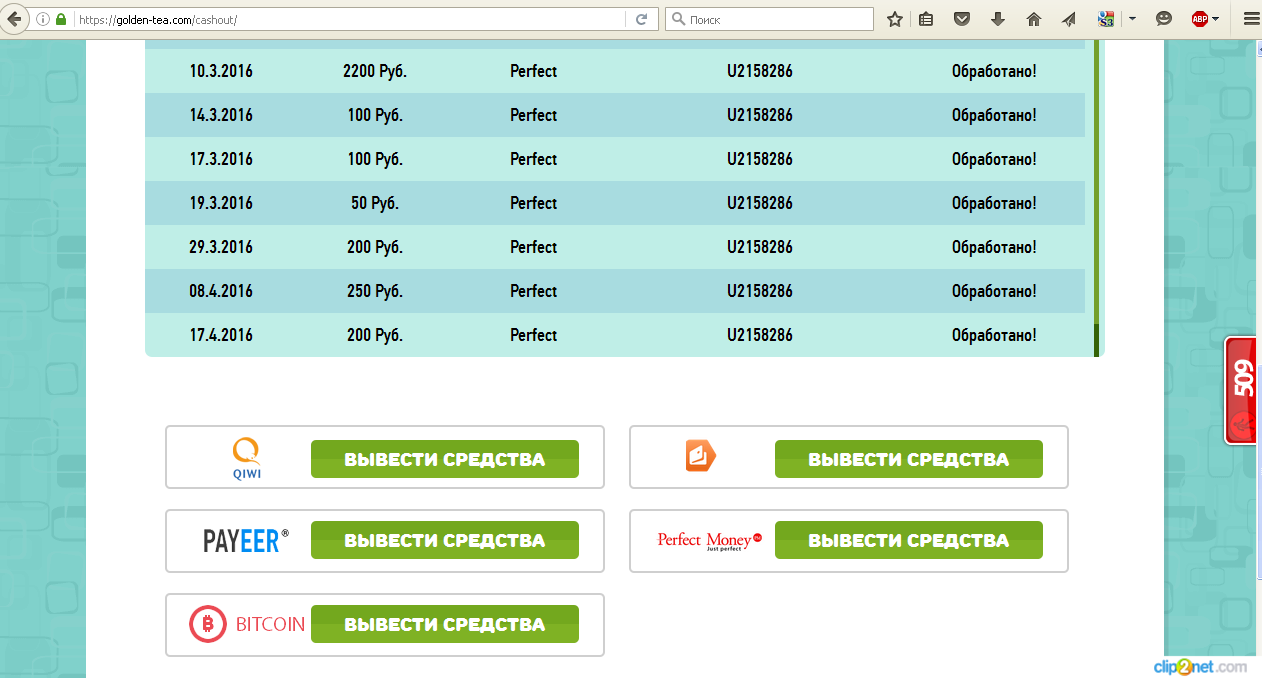Select date 14.3.2016
Viewport: 1262px width, 678px height.
pyautogui.click(x=221, y=115)
